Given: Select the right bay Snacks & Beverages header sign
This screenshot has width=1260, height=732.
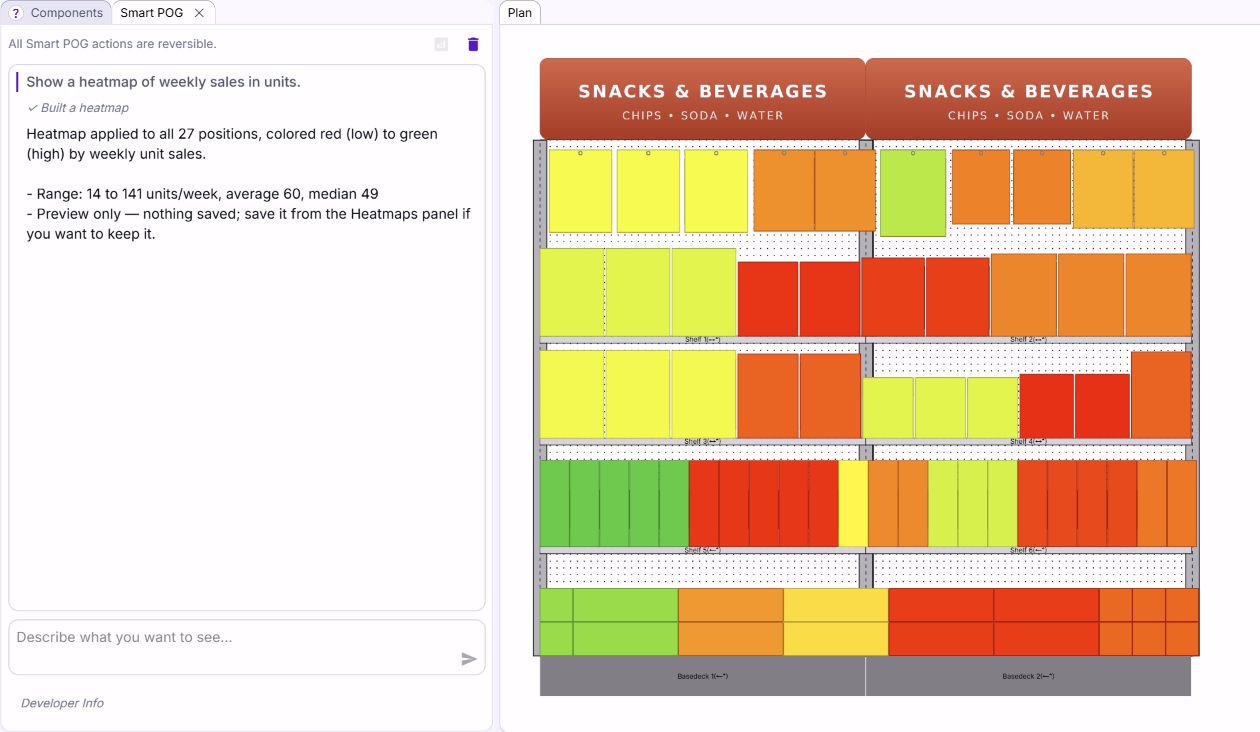Looking at the screenshot, I should pos(1028,99).
